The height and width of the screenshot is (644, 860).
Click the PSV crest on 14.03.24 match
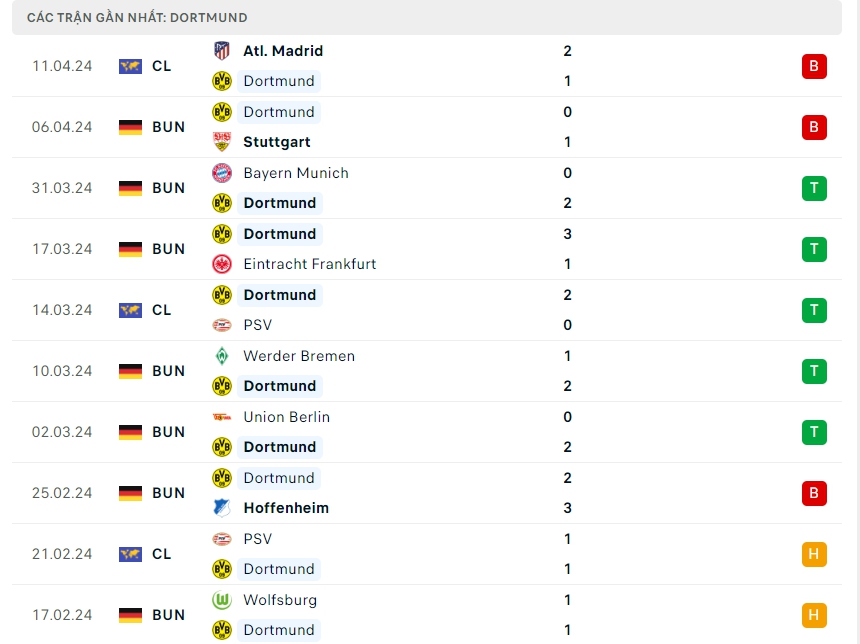pyautogui.click(x=222, y=325)
